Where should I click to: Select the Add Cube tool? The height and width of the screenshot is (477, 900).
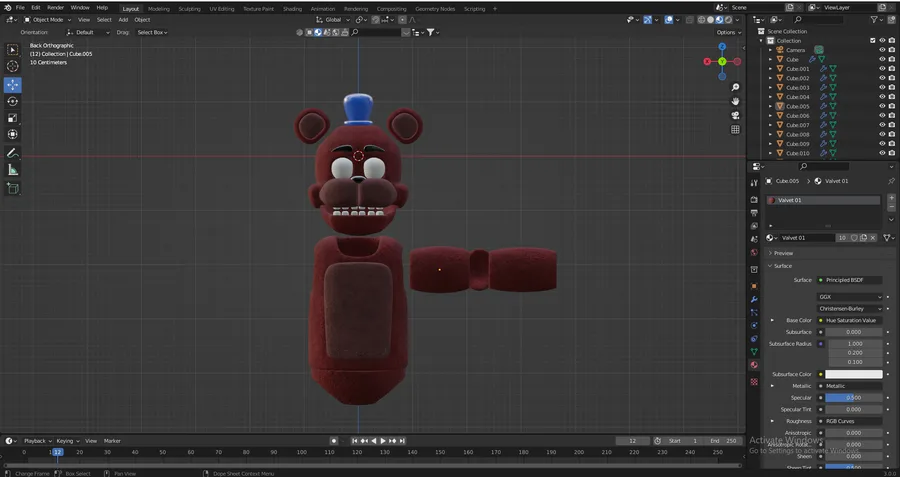13,188
